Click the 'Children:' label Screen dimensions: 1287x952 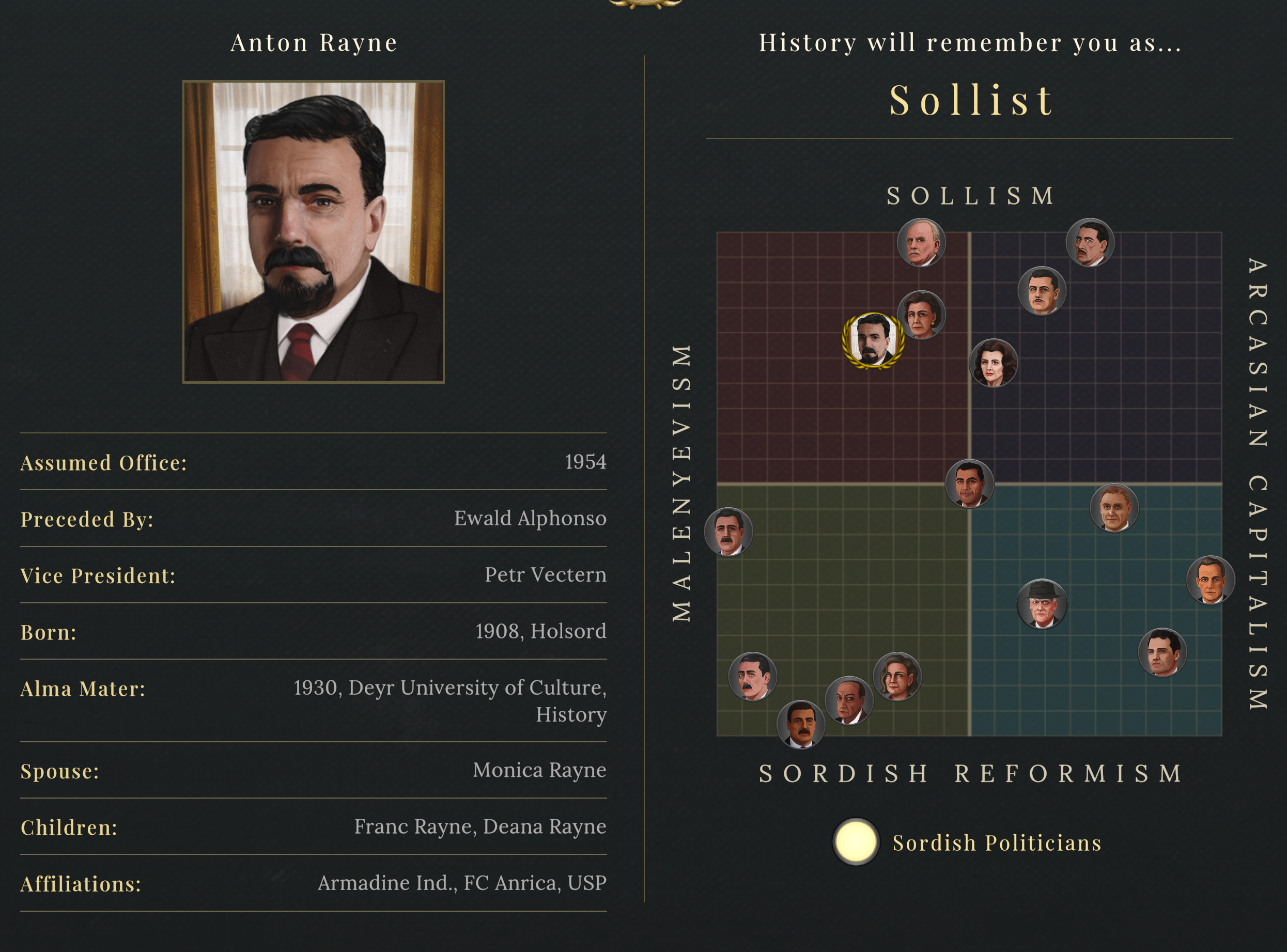69,828
